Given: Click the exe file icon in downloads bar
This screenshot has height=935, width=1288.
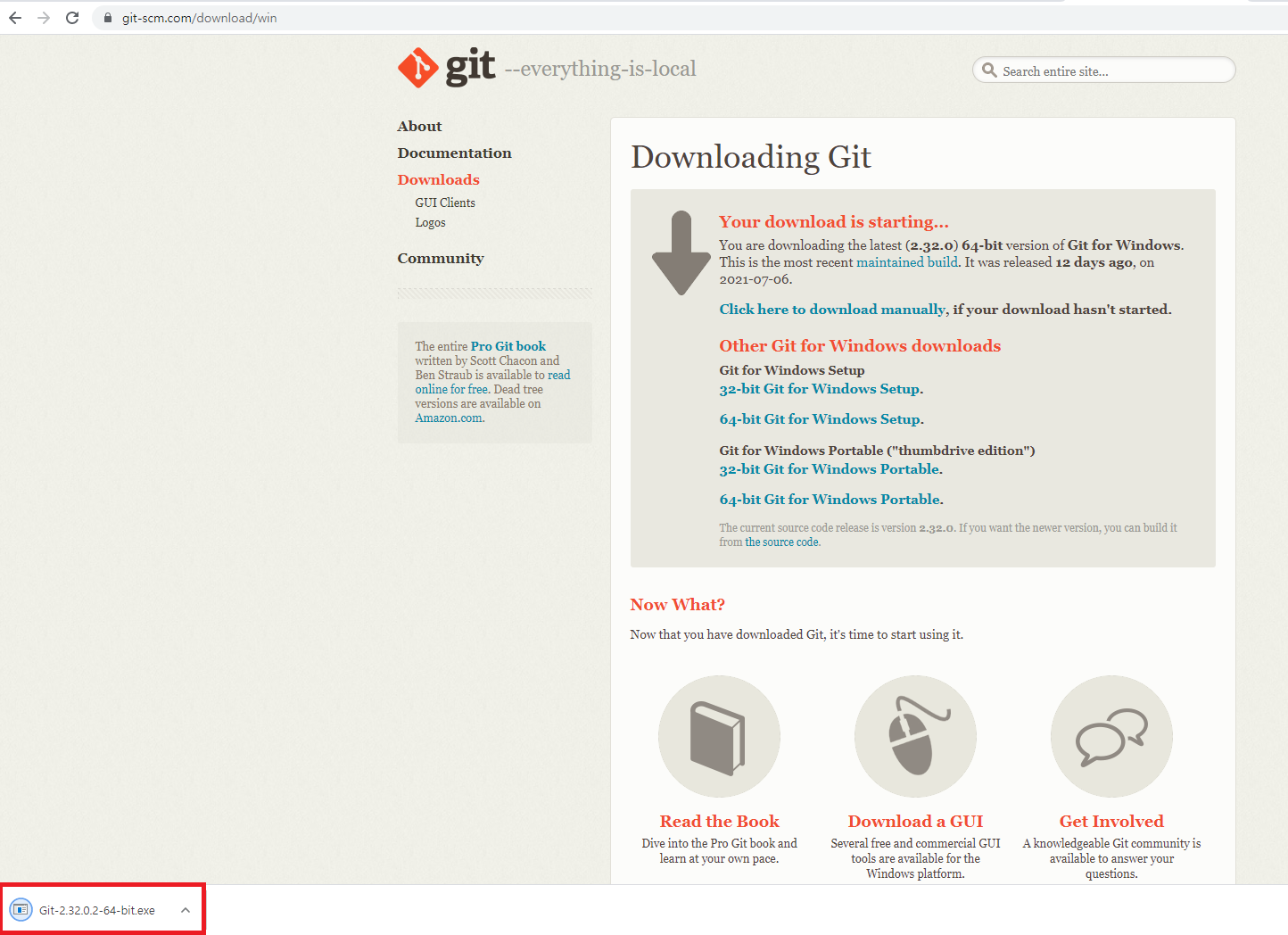Looking at the screenshot, I should [x=21, y=910].
